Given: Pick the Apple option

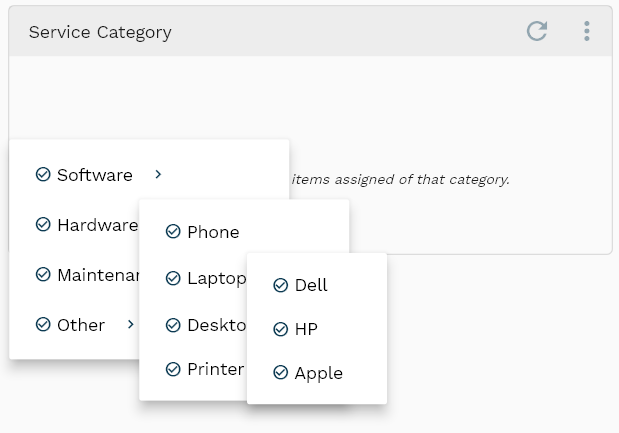Looking at the screenshot, I should (x=317, y=373).
